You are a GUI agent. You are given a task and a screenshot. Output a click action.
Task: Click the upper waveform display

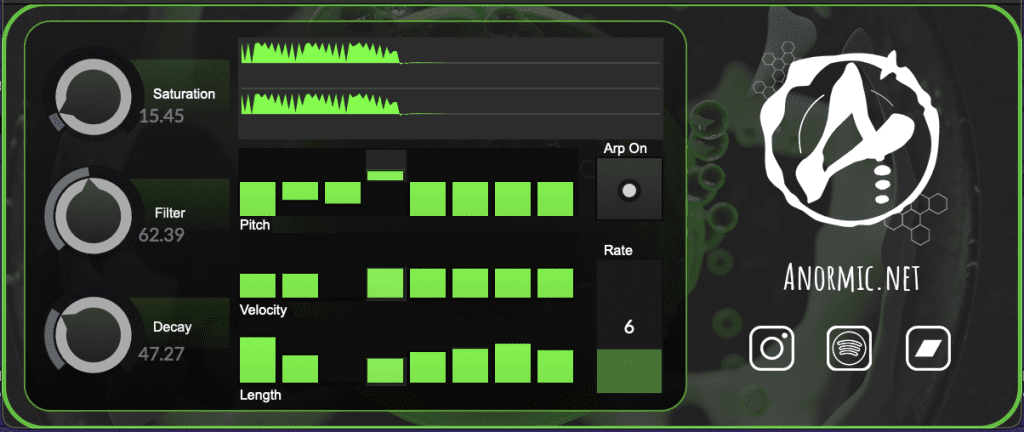pos(451,63)
